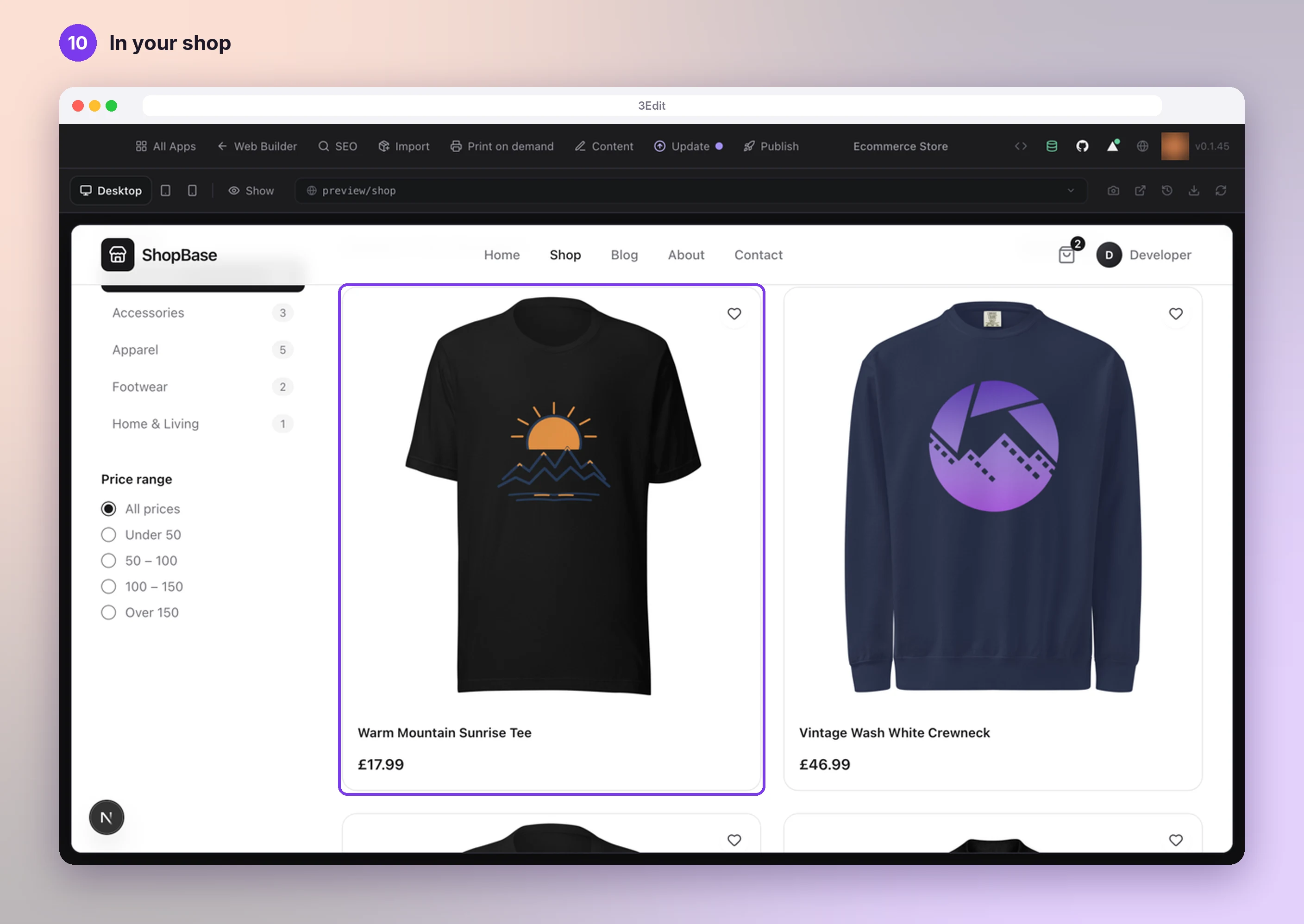Go to the Blog nav item
Viewport: 1304px width, 924px height.
(x=624, y=255)
